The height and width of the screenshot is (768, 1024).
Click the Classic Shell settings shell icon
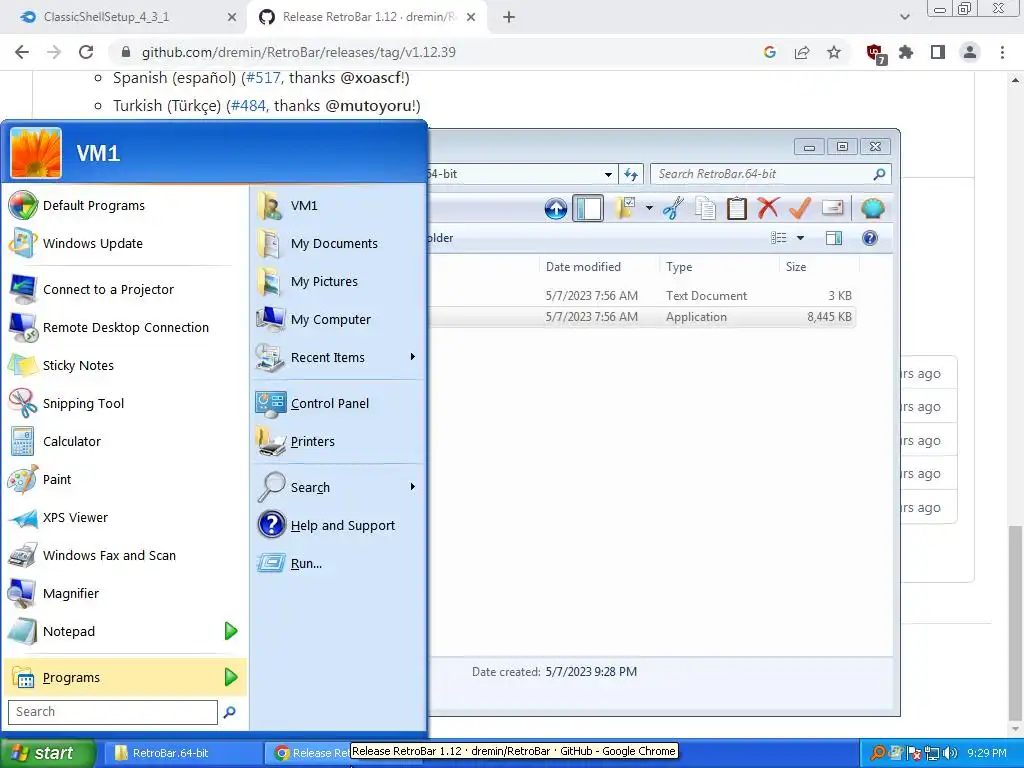tap(872, 208)
